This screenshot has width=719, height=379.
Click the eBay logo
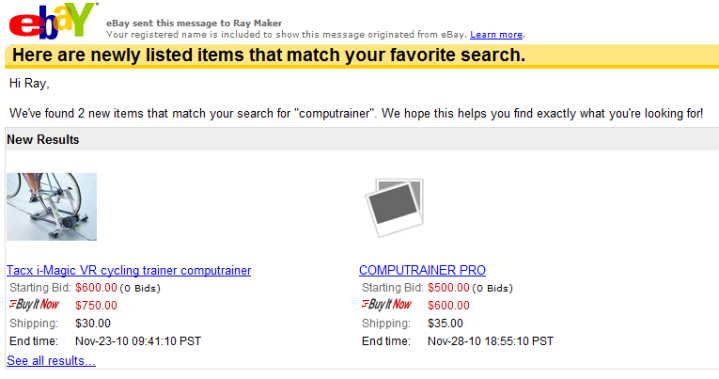[51, 21]
